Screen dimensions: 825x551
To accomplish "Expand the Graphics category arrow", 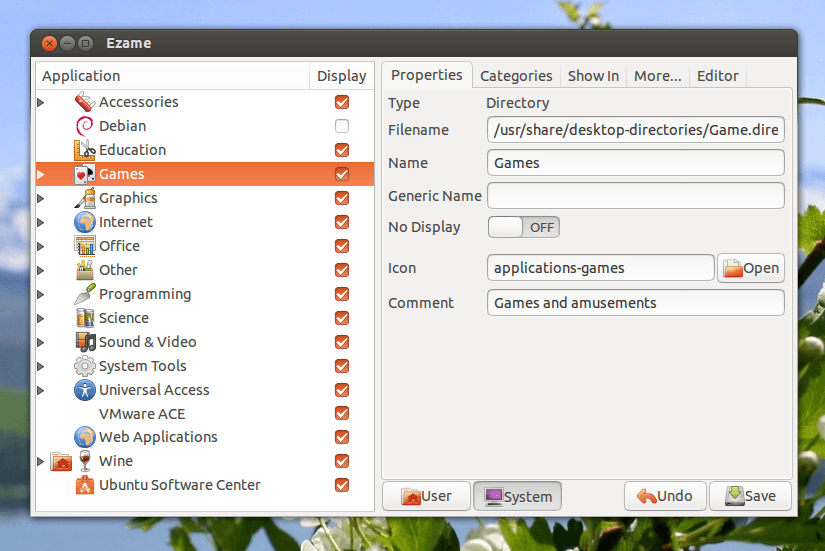I will [x=41, y=198].
